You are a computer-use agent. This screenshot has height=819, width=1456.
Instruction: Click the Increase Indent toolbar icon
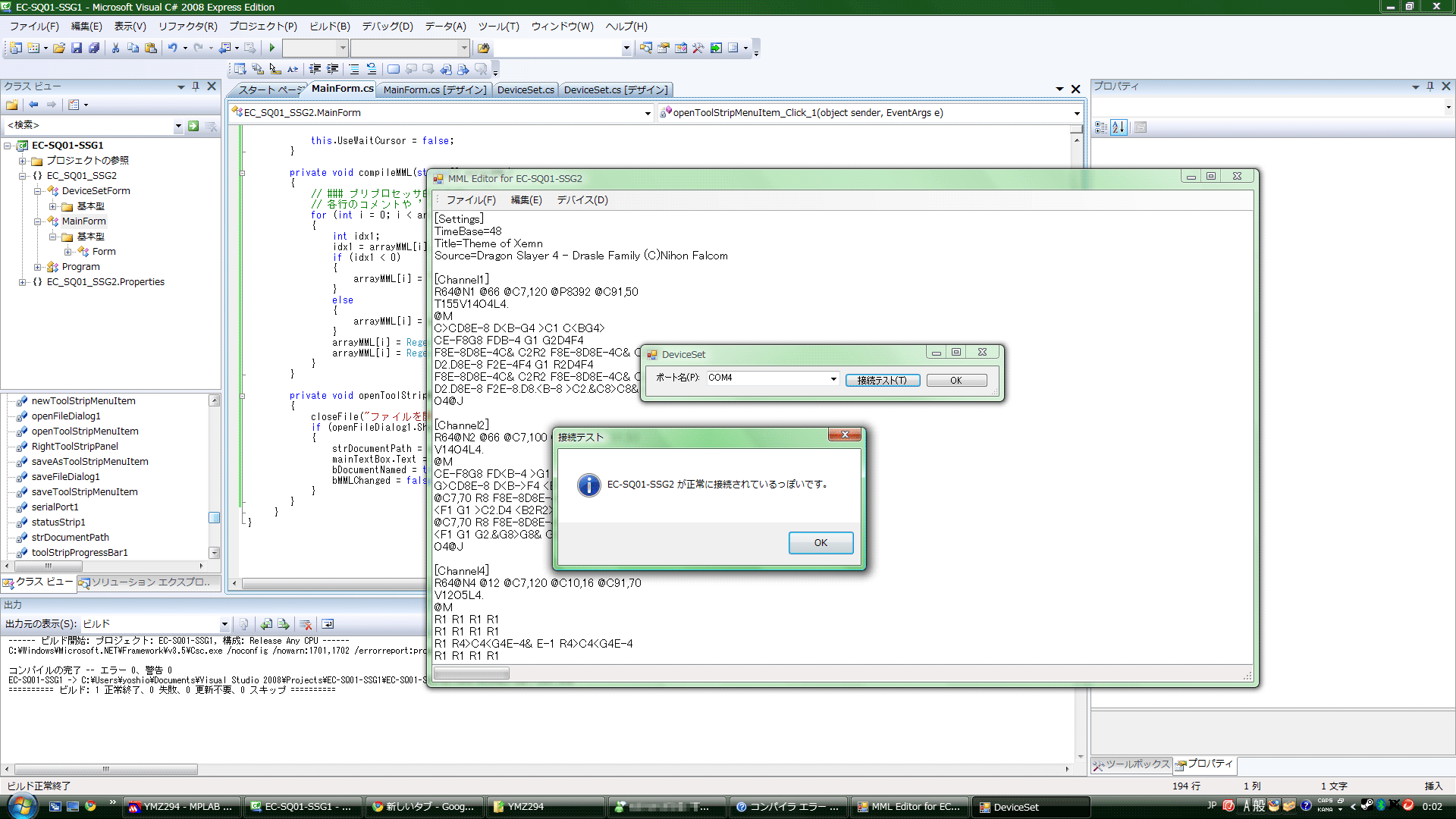coord(332,69)
